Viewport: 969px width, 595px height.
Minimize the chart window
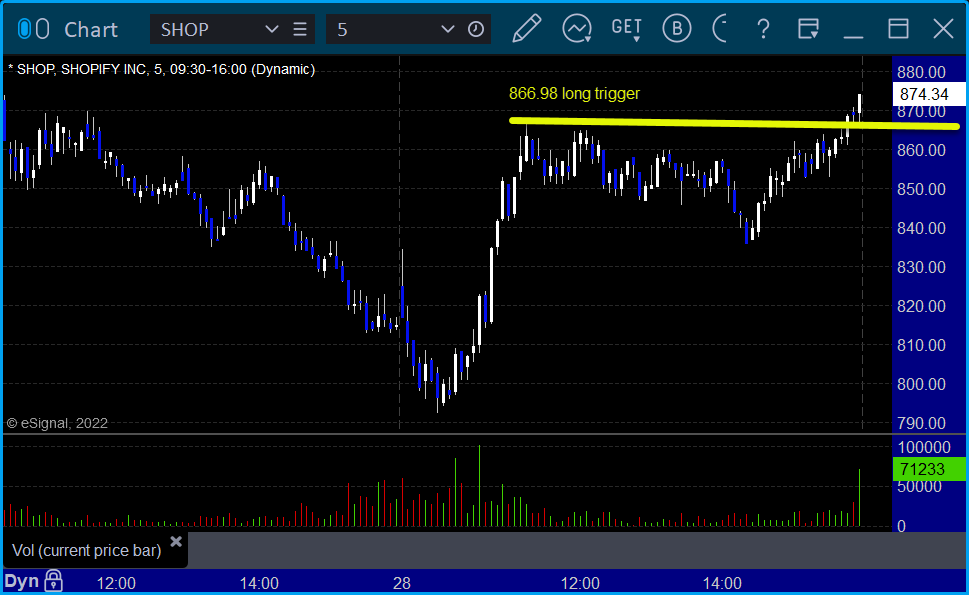click(853, 36)
